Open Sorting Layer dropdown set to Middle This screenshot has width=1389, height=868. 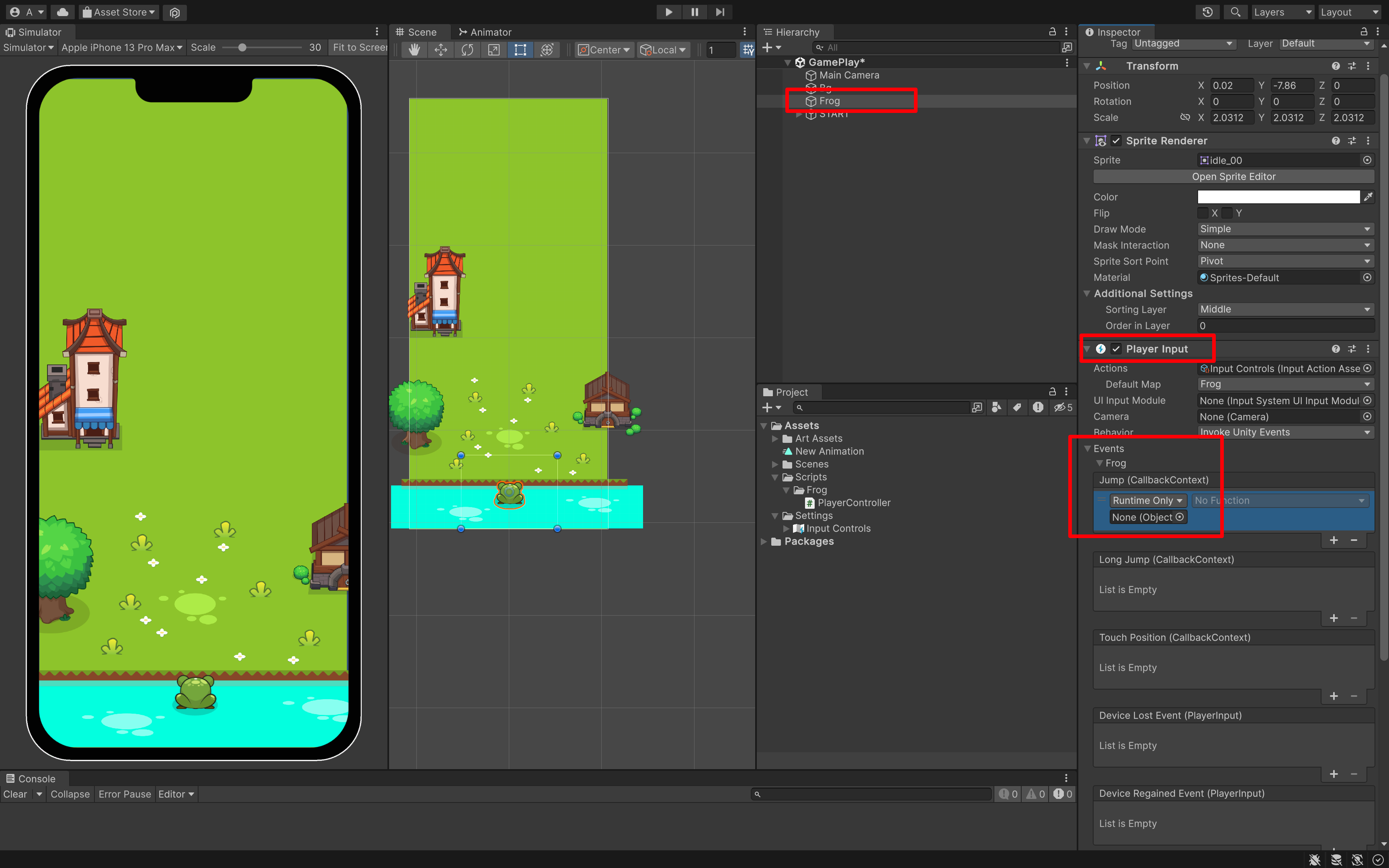(1285, 309)
